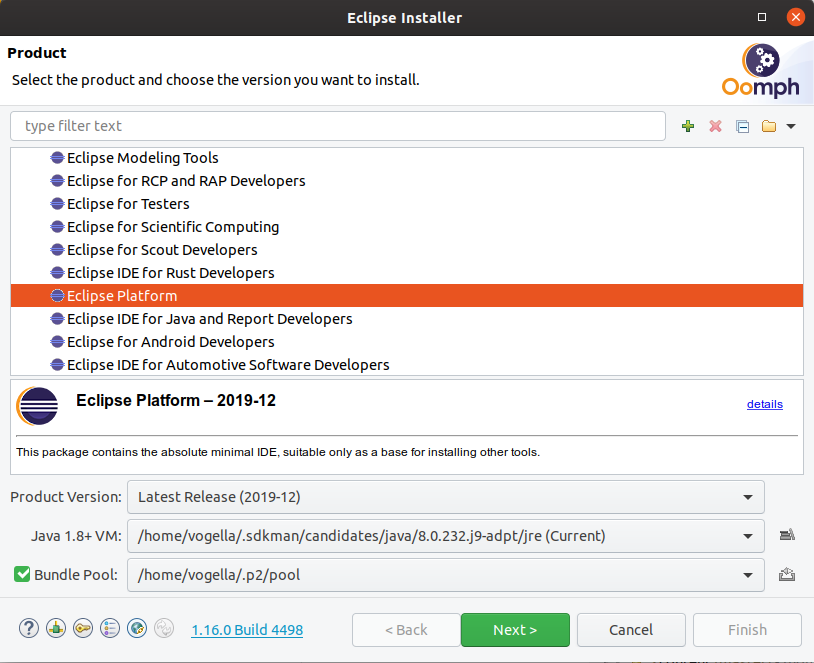Image resolution: width=814 pixels, height=663 pixels.
Task: Click the Next > button
Action: (x=515, y=630)
